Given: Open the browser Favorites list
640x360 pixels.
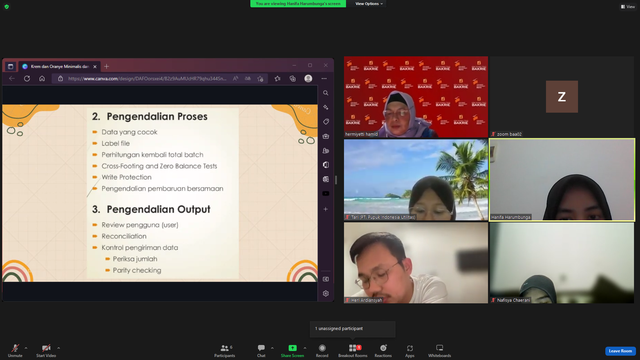Looking at the screenshot, I should coord(278,78).
